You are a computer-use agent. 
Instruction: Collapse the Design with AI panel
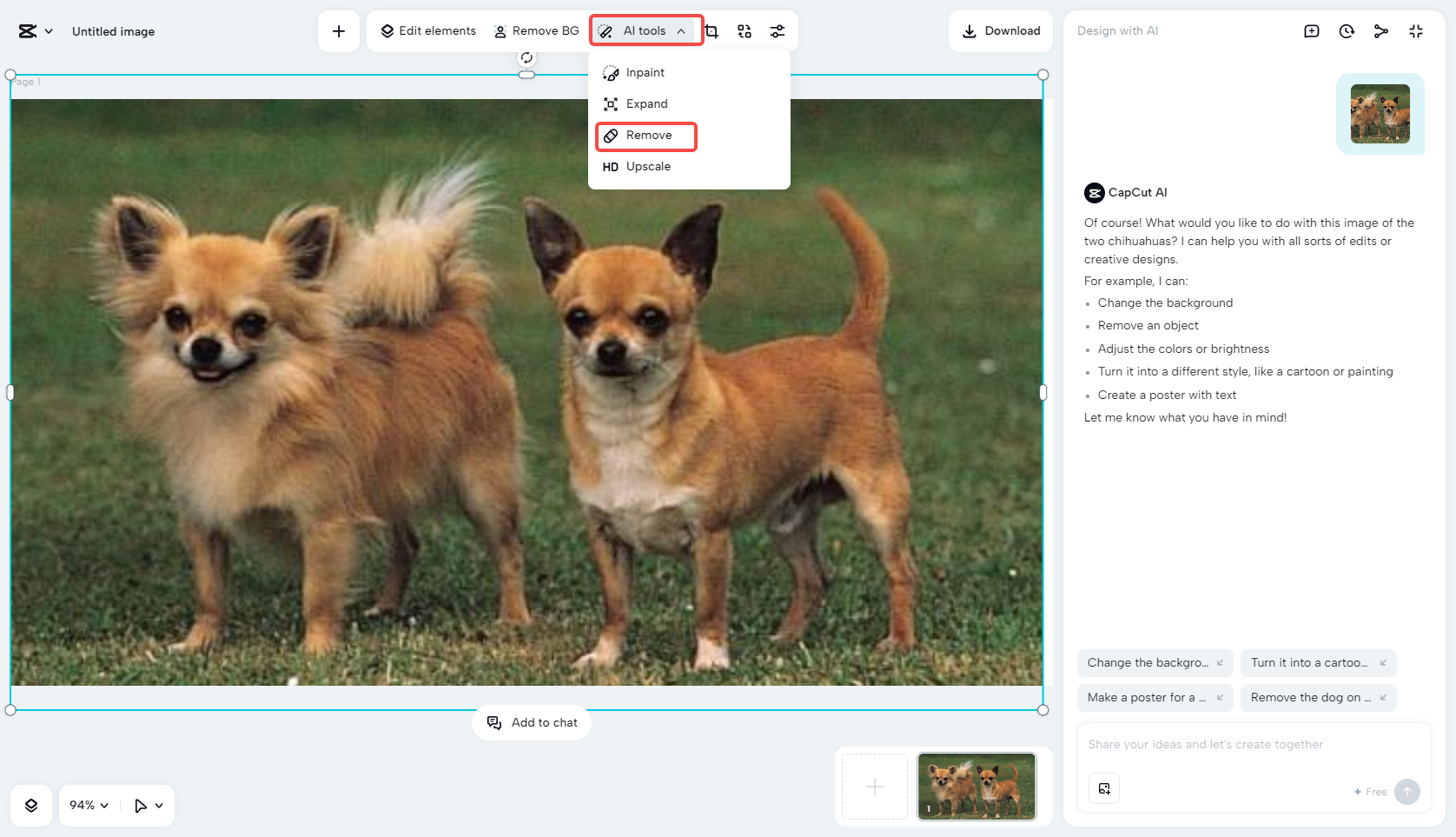[1416, 31]
